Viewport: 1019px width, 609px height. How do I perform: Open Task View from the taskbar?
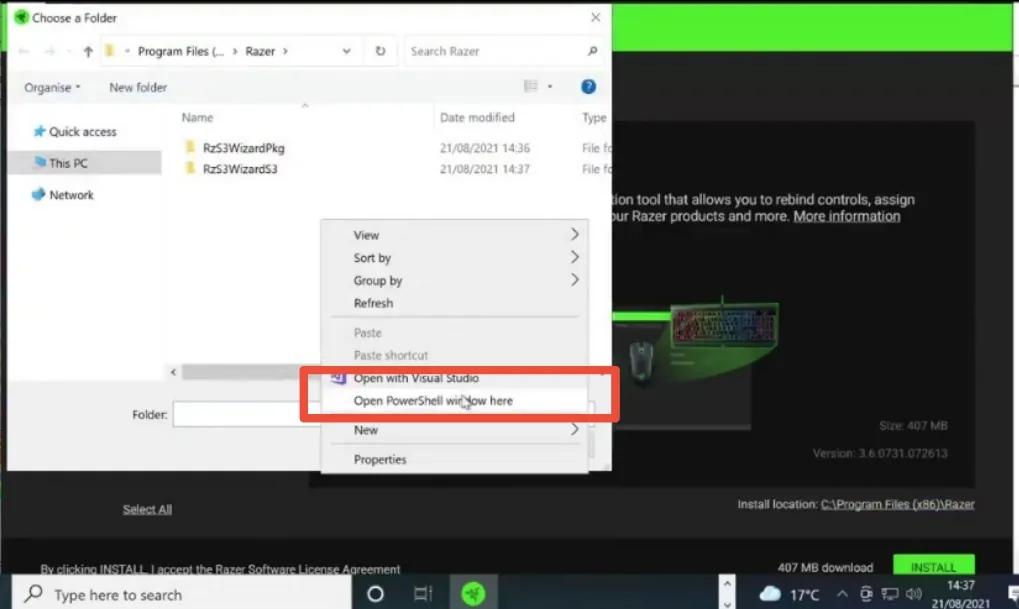click(x=421, y=592)
